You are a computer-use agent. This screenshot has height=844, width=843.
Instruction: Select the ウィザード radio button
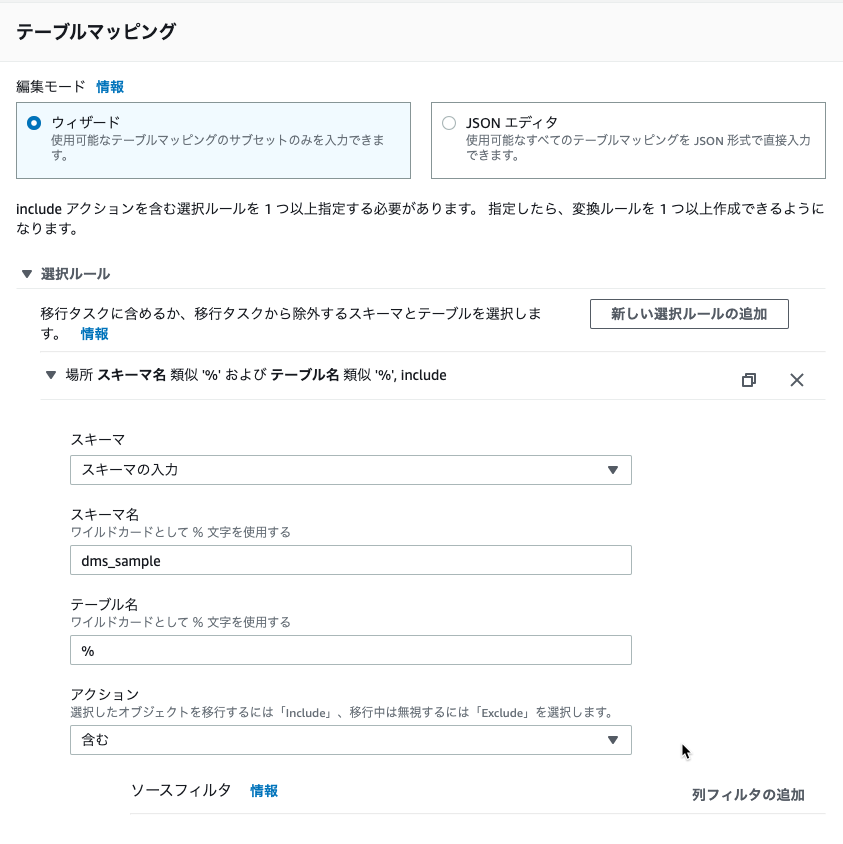coord(34,123)
